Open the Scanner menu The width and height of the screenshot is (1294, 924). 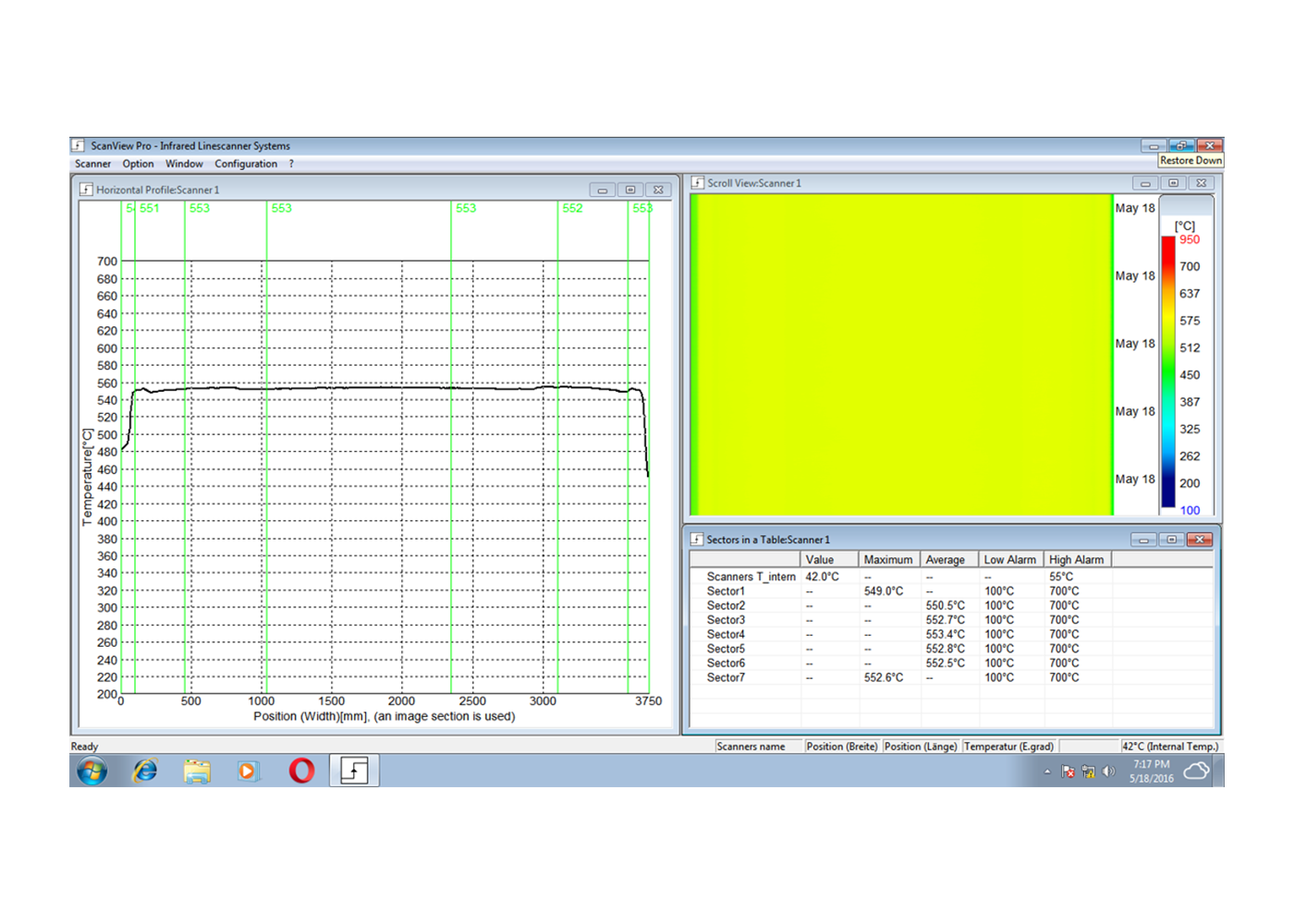point(92,164)
